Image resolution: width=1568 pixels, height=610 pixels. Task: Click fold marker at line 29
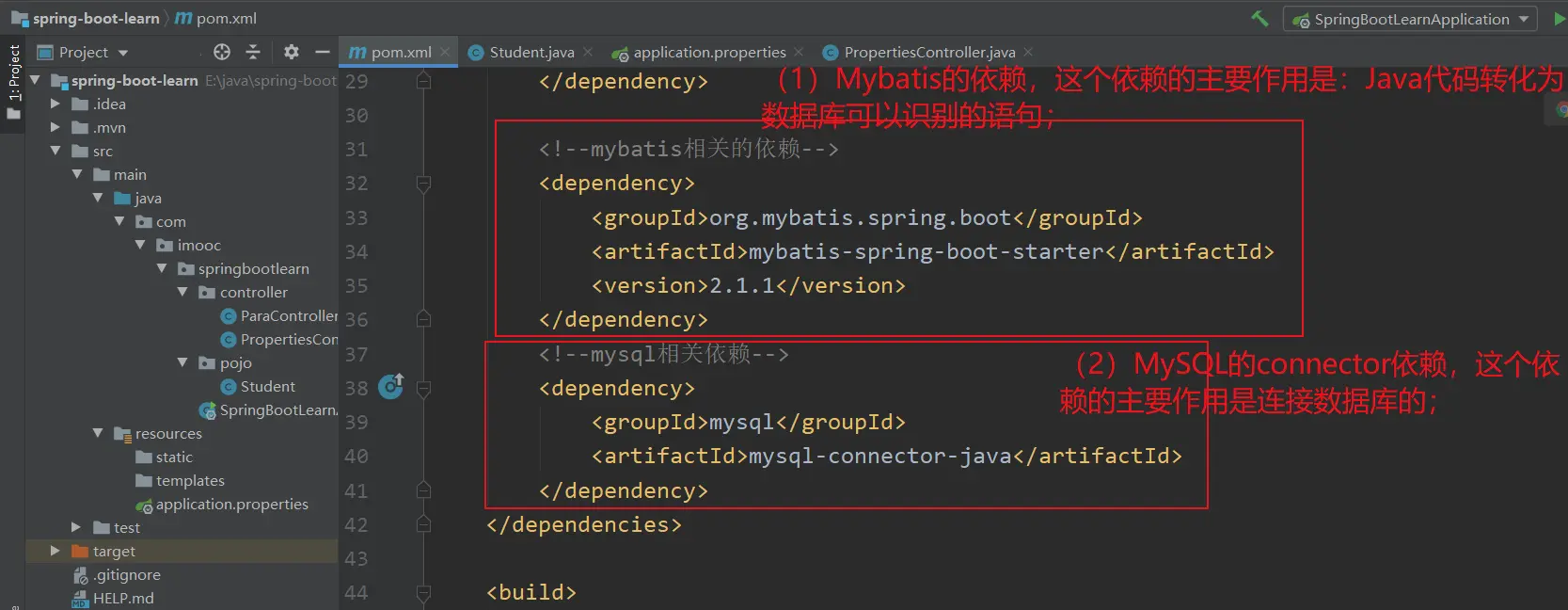coord(423,81)
